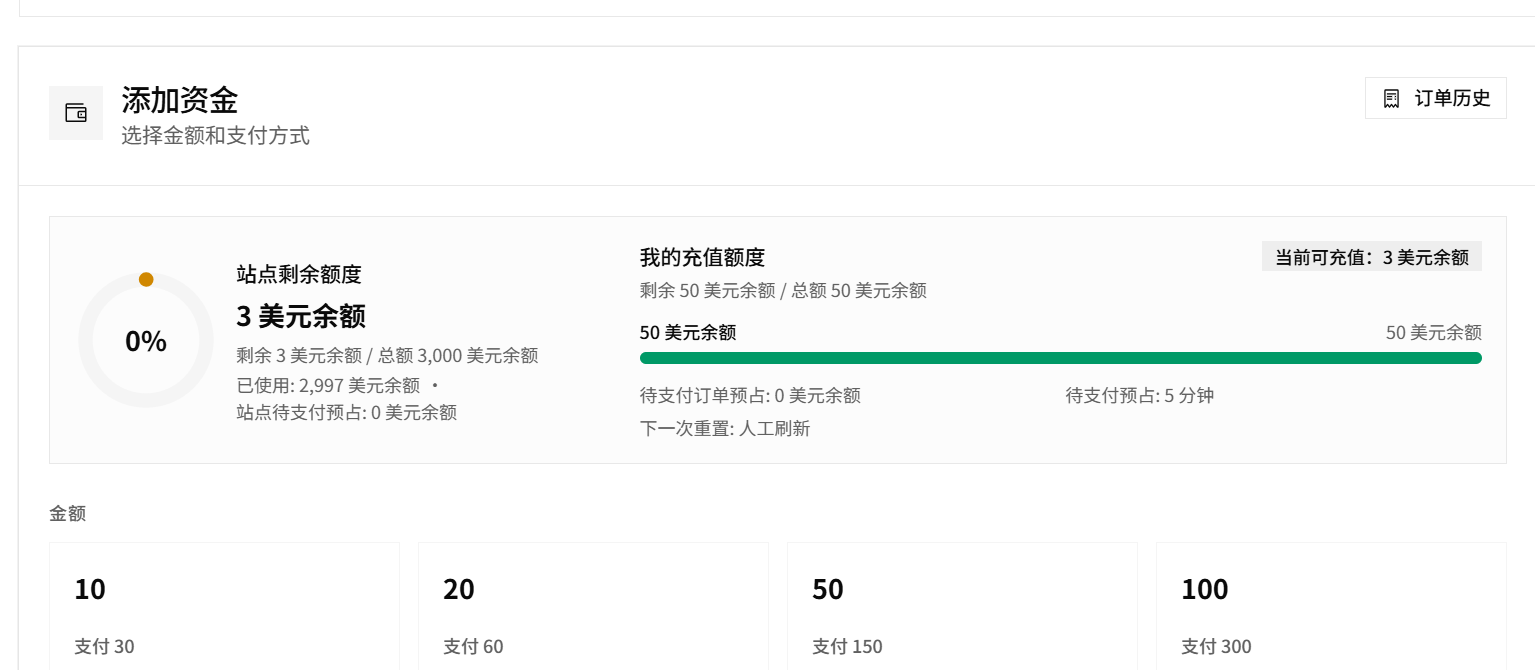Image resolution: width=1535 pixels, height=670 pixels.
Task: Click the 支付 300 price text
Action: [1216, 646]
